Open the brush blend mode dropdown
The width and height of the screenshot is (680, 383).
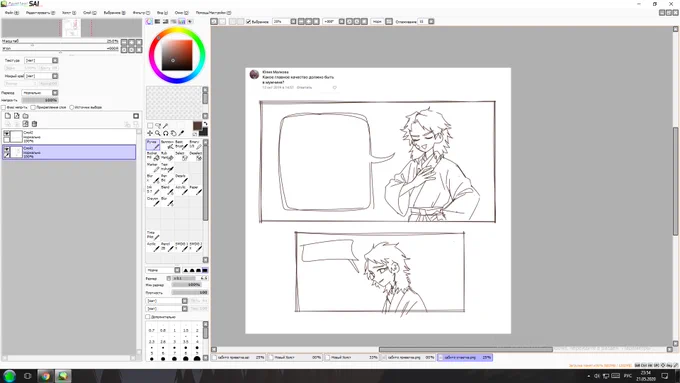tap(163, 270)
